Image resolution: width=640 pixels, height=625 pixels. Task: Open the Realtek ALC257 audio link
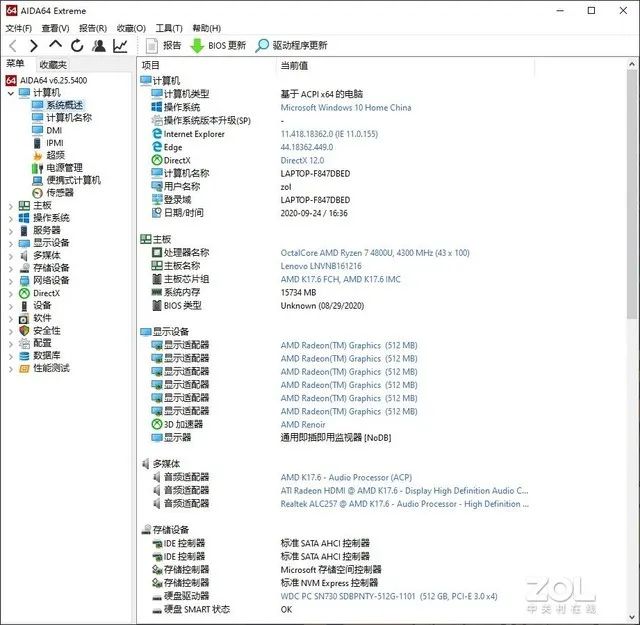pyautogui.click(x=404, y=504)
